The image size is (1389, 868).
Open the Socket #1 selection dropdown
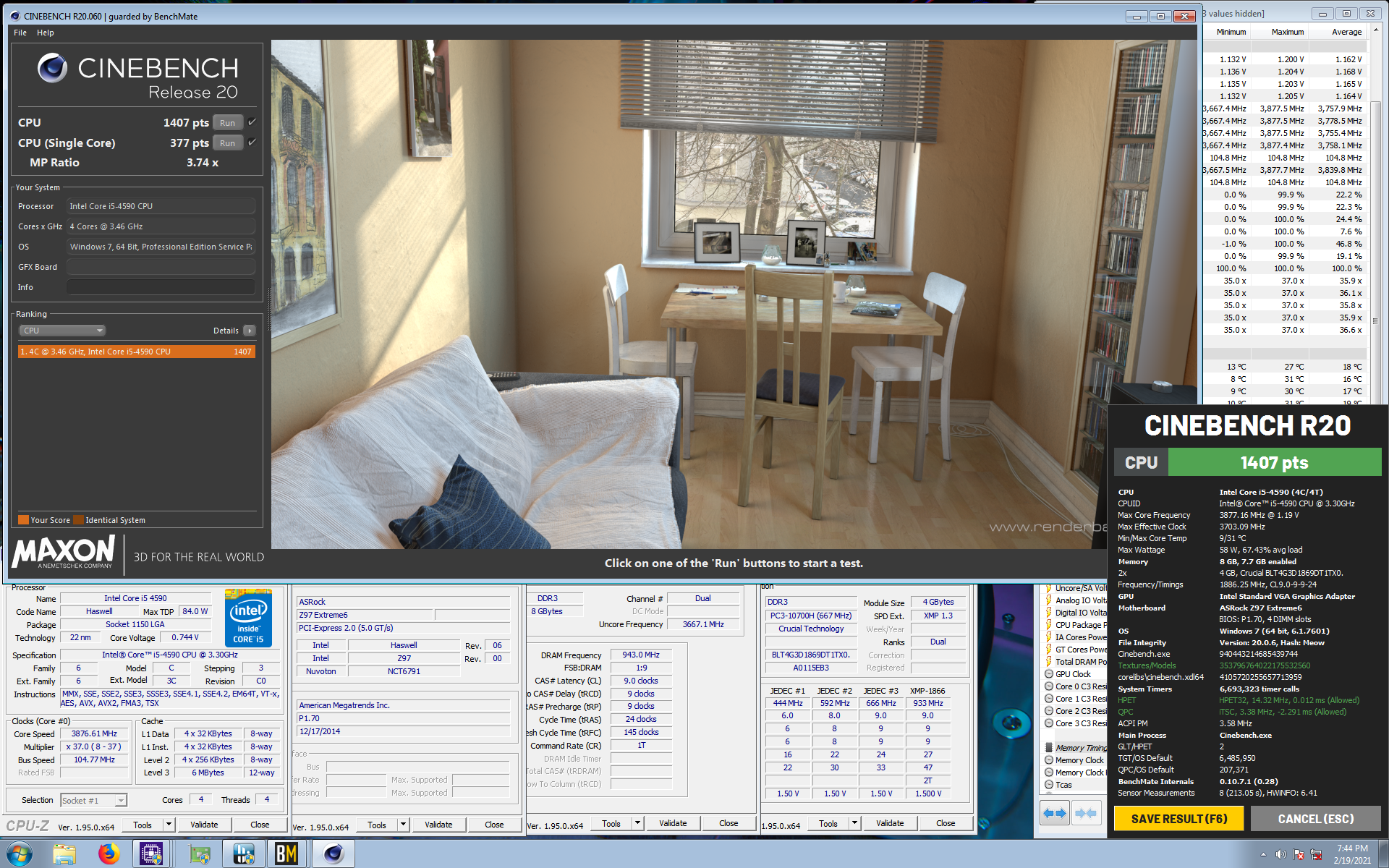point(93,800)
